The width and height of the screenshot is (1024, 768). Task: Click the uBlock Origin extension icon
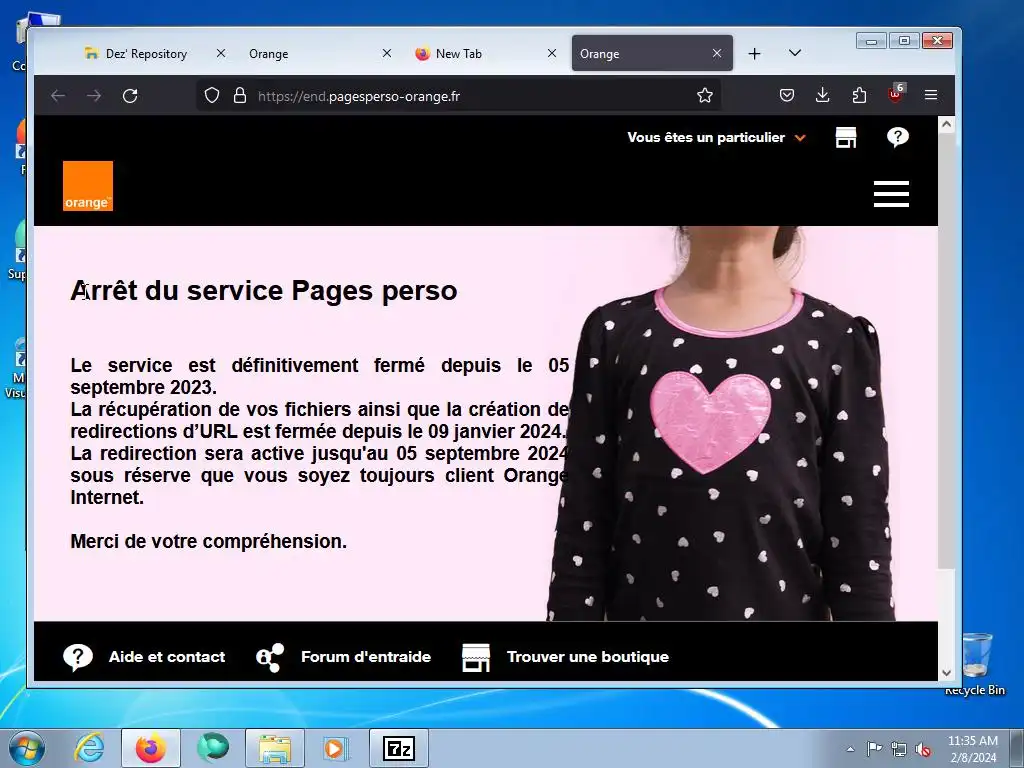895,95
